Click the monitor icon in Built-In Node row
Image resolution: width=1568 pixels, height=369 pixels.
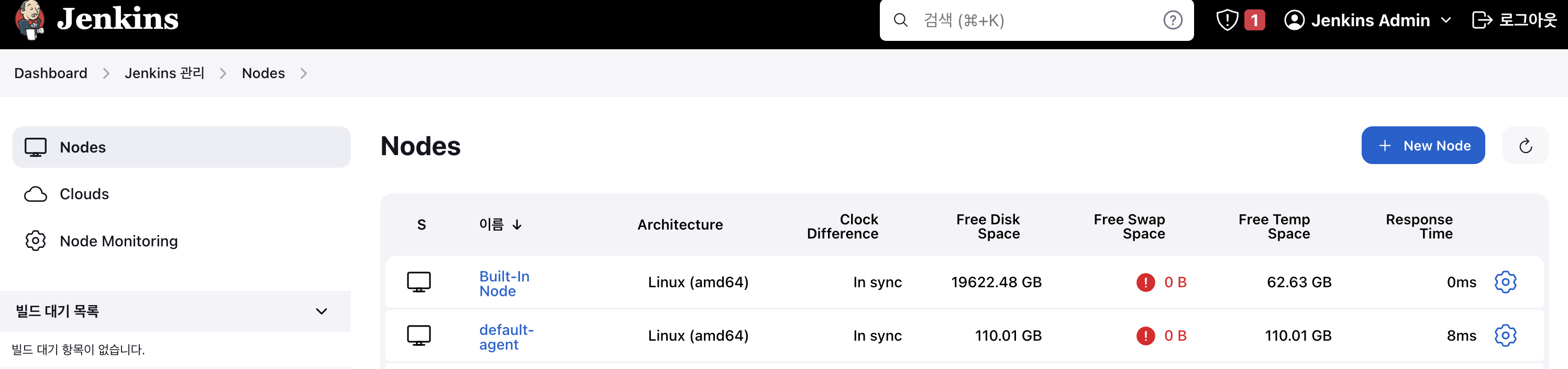pos(419,282)
